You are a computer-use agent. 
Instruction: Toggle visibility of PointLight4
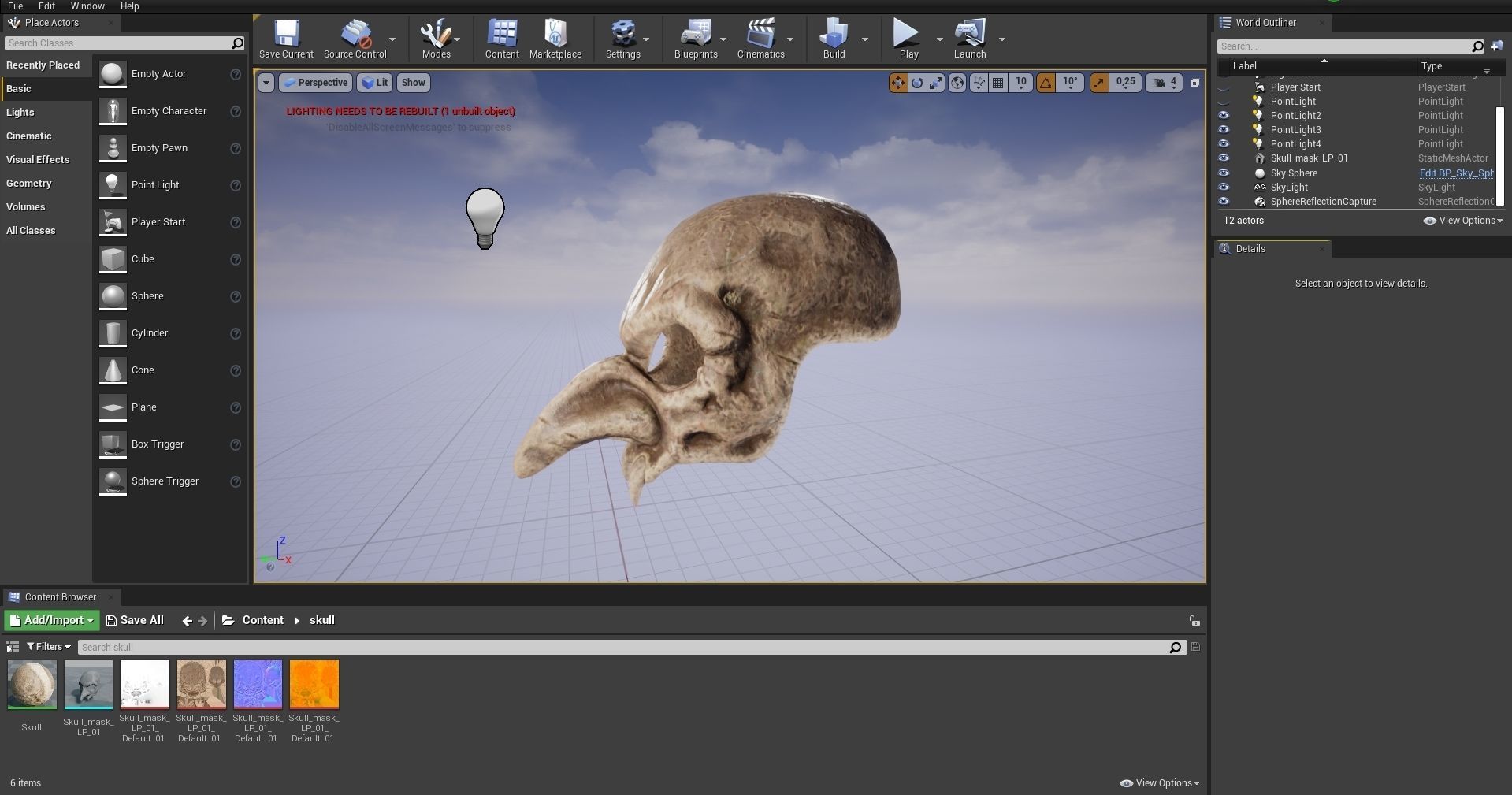(x=1224, y=144)
